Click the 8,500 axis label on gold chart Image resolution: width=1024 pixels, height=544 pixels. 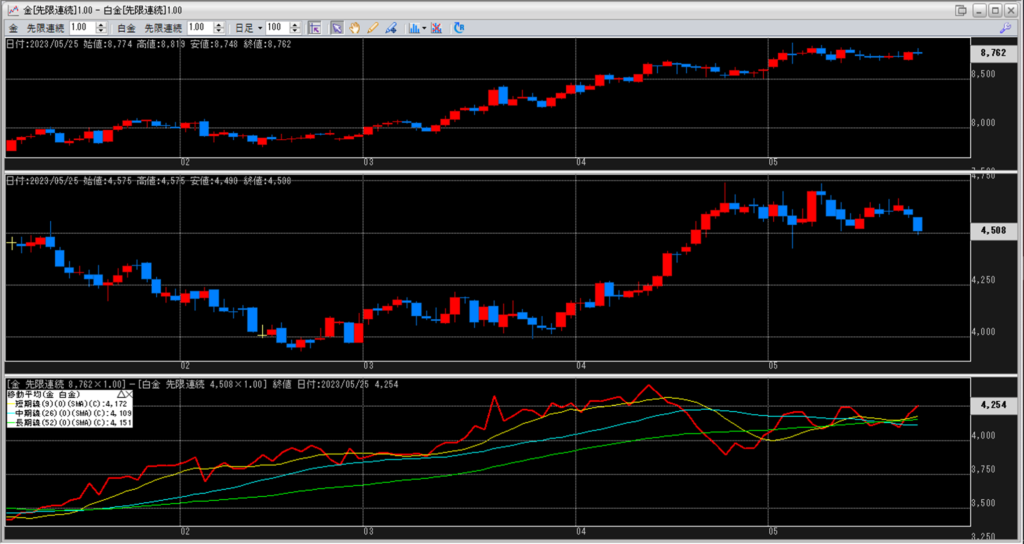[x=982, y=74]
